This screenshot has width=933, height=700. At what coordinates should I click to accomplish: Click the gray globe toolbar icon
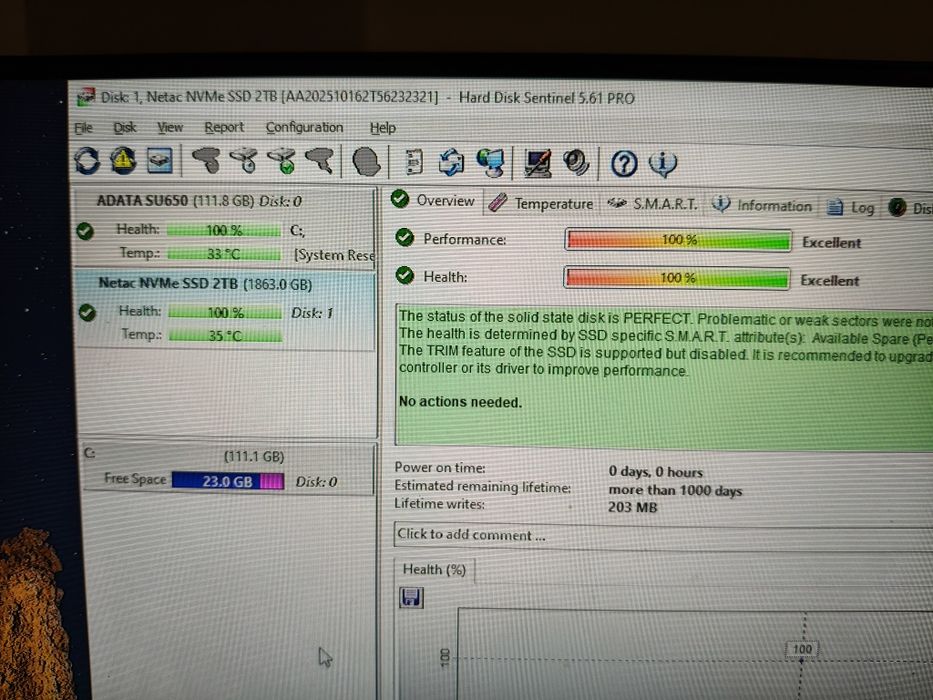[366, 162]
